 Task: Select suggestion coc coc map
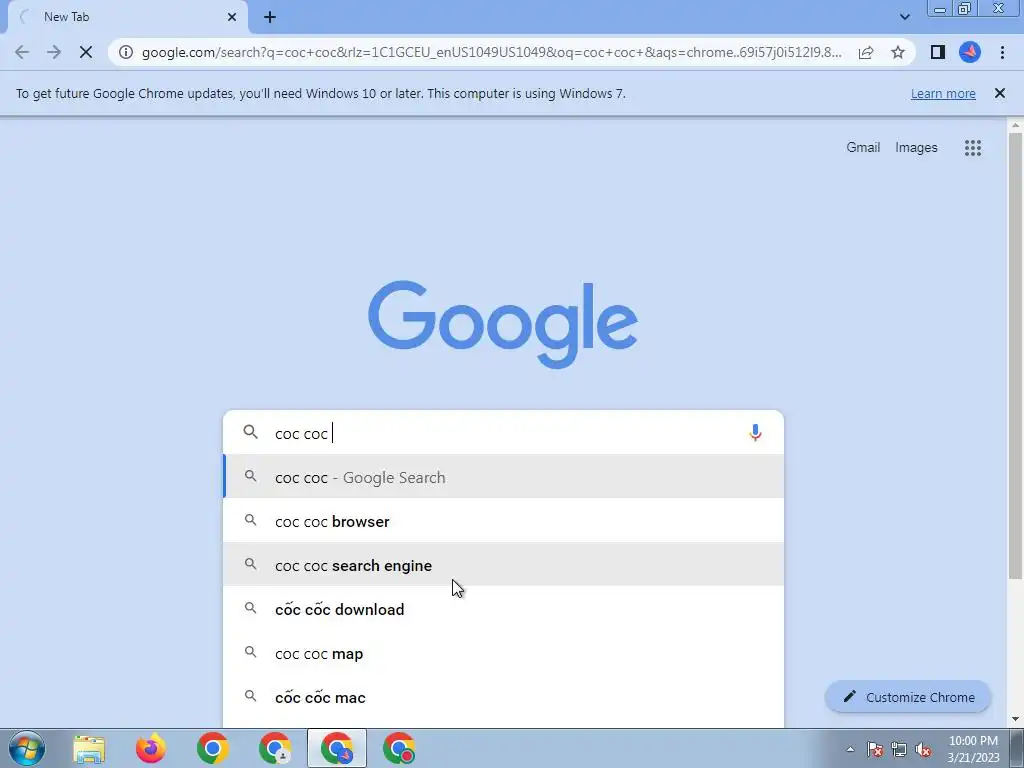coord(503,653)
